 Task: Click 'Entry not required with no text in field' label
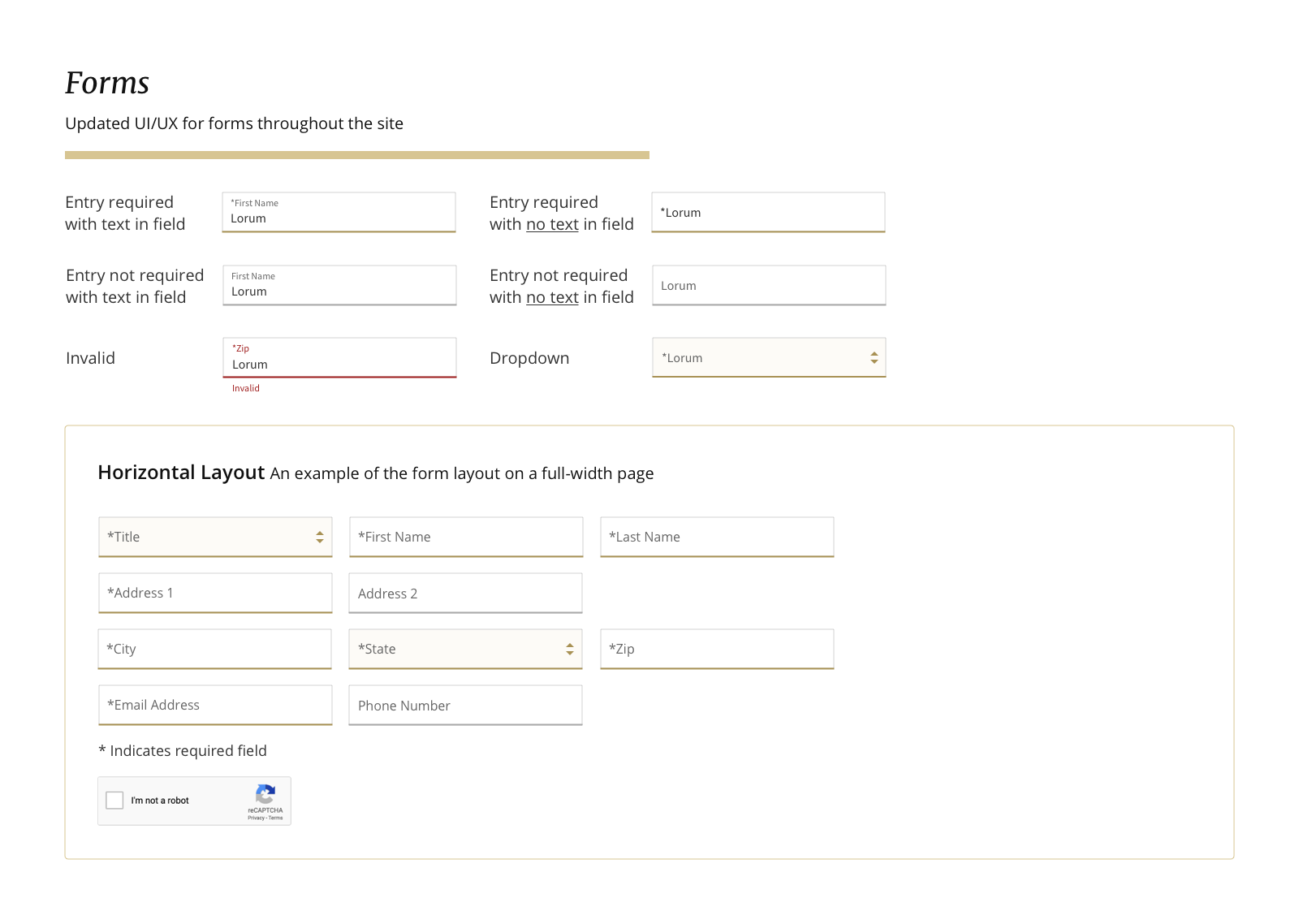click(562, 286)
